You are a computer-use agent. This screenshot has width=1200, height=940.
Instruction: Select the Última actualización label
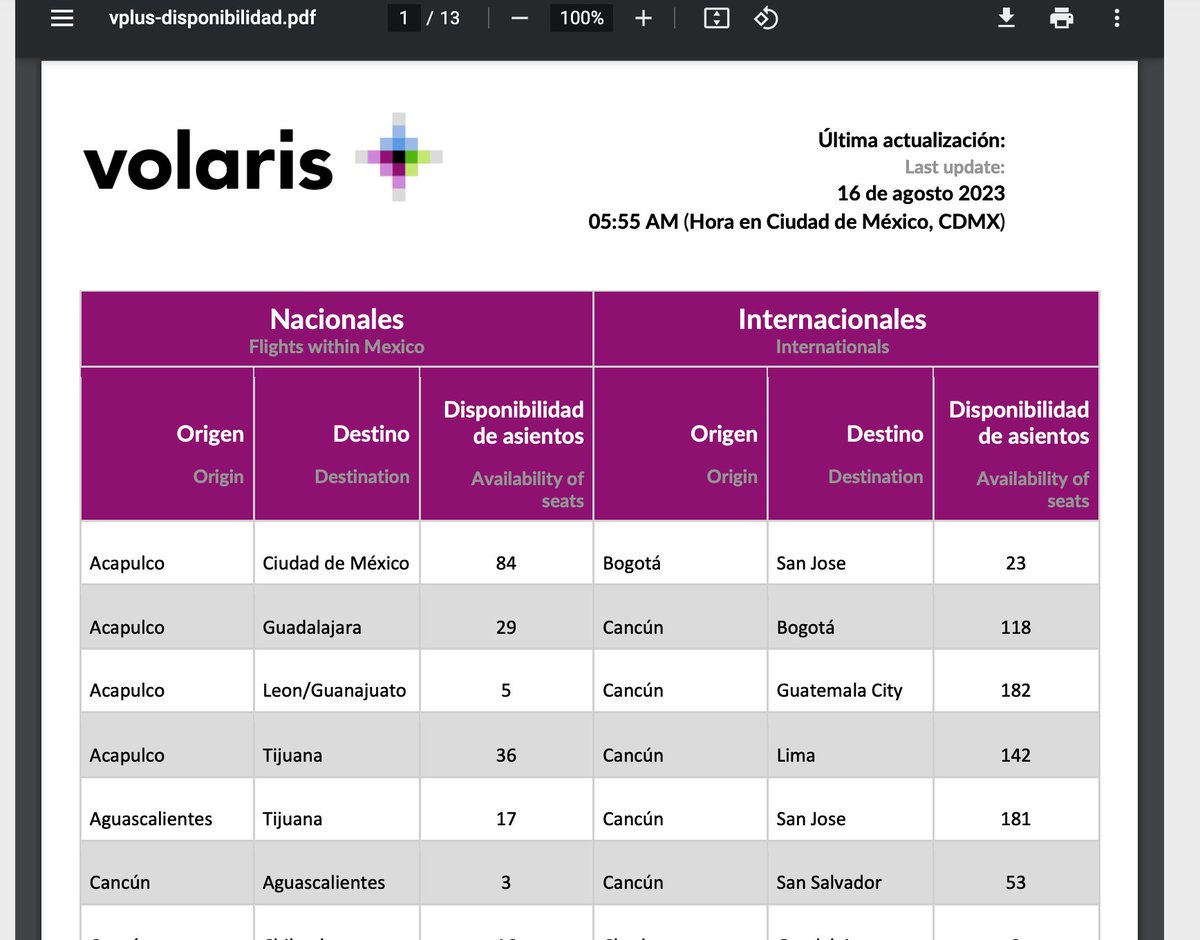(x=912, y=140)
